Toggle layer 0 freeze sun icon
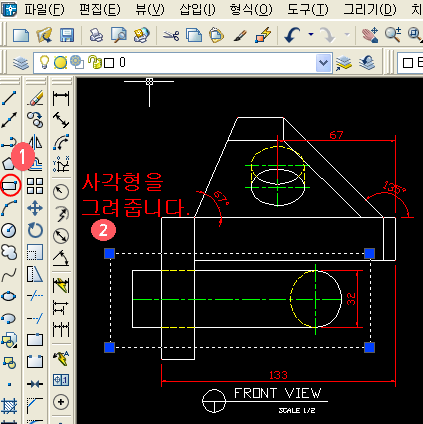 coord(60,63)
